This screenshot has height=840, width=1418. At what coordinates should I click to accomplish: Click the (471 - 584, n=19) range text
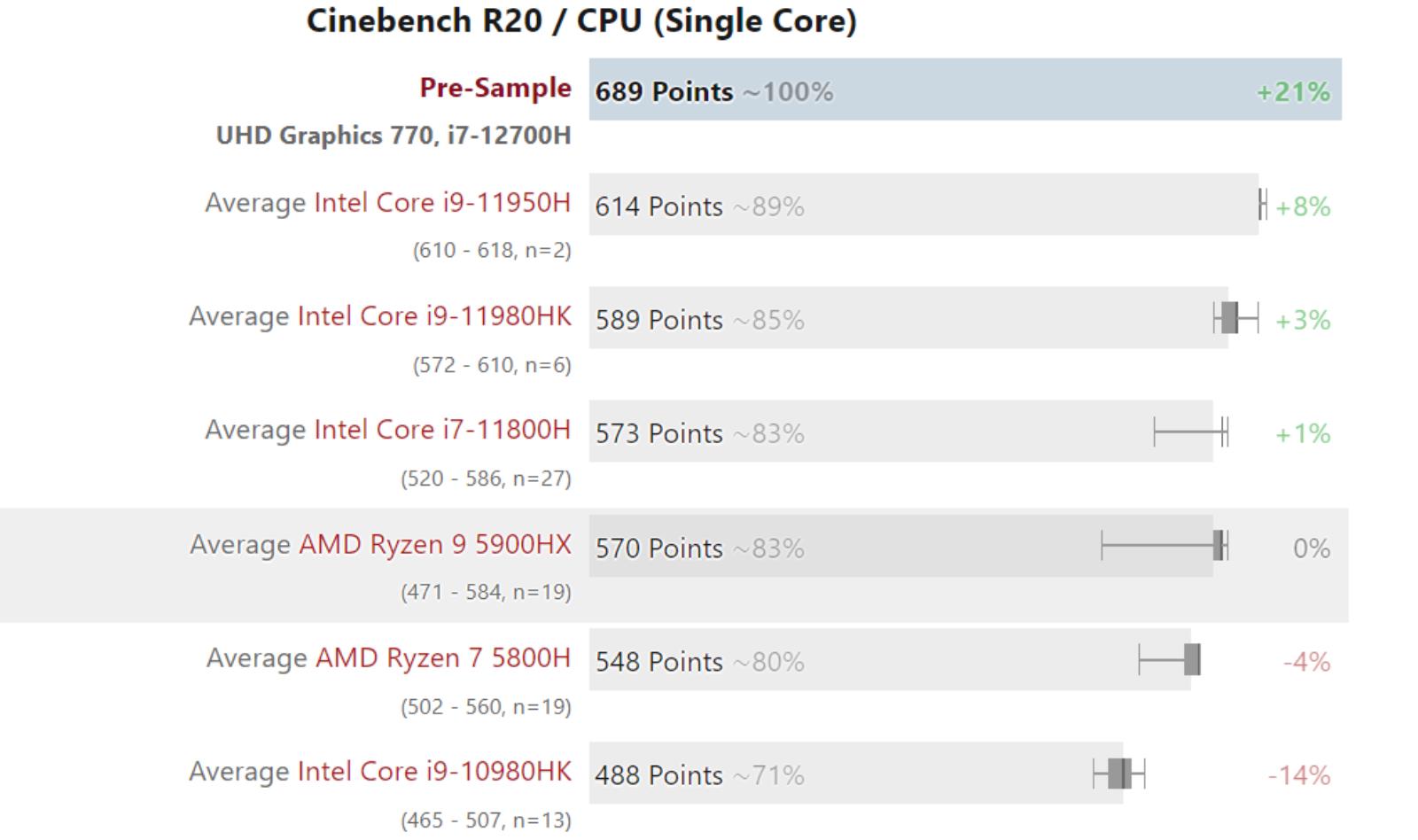pos(486,592)
